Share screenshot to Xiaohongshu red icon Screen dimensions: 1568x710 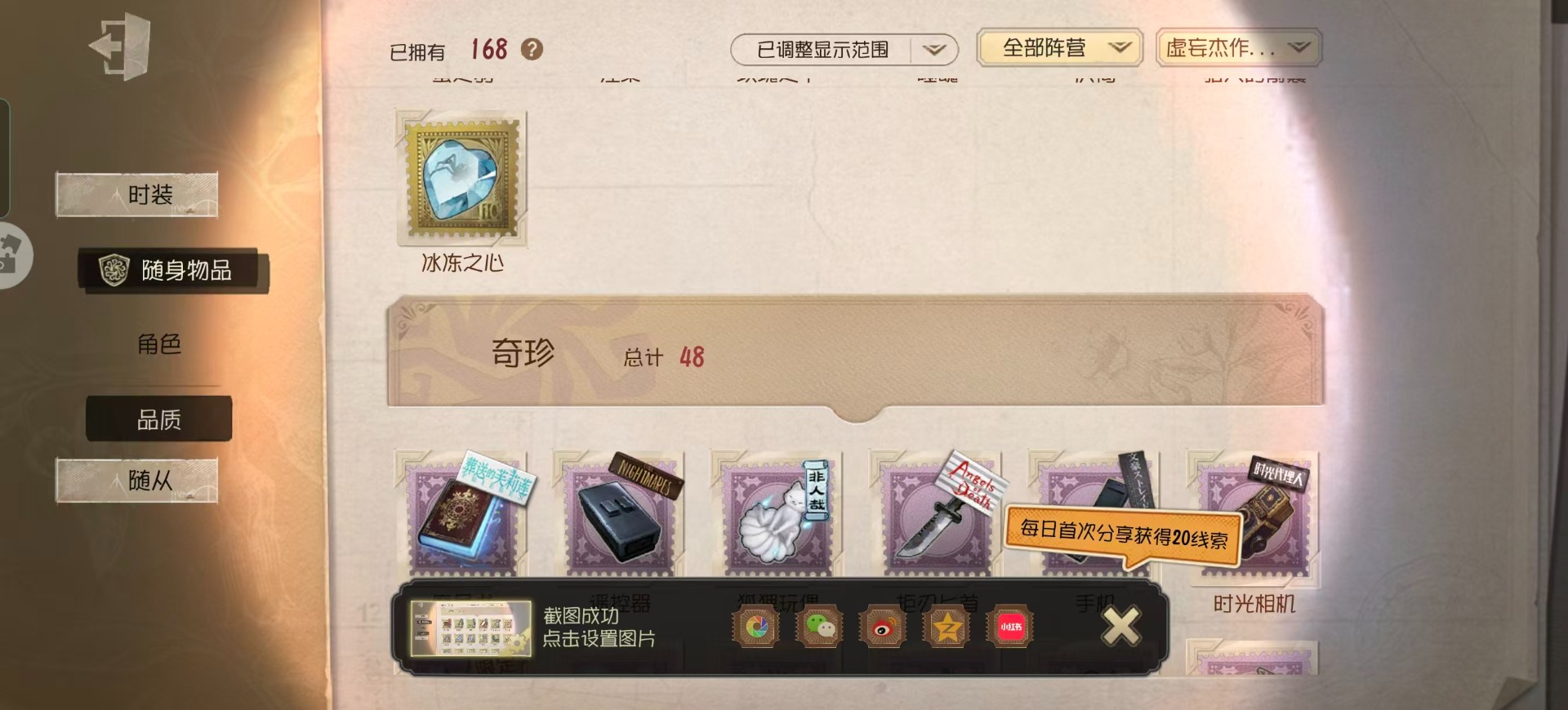pyautogui.click(x=1010, y=627)
